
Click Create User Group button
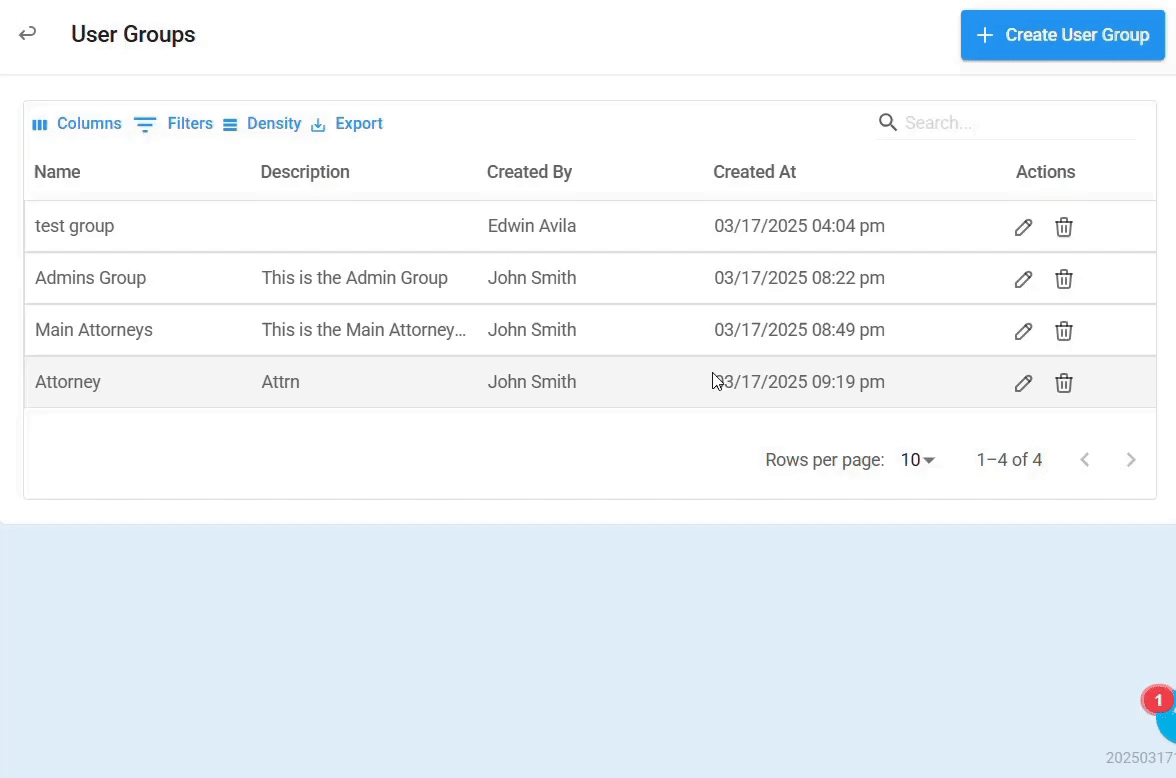(x=1063, y=35)
